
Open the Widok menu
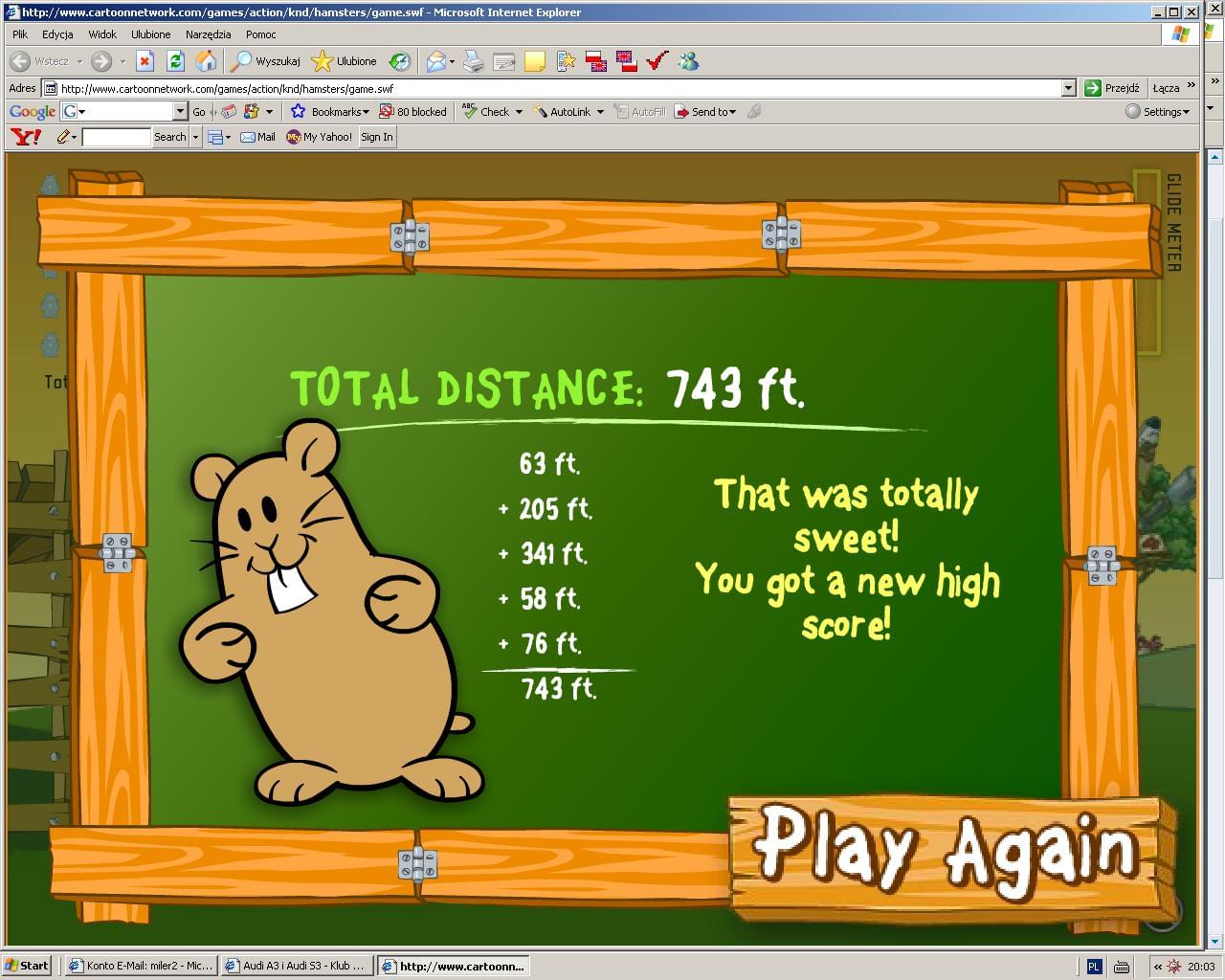coord(102,34)
